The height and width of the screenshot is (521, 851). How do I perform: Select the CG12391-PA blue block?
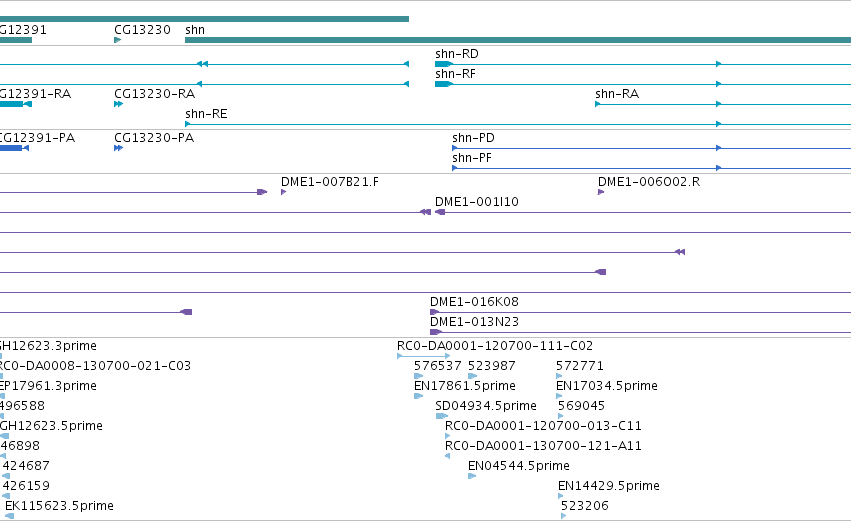tap(11, 148)
